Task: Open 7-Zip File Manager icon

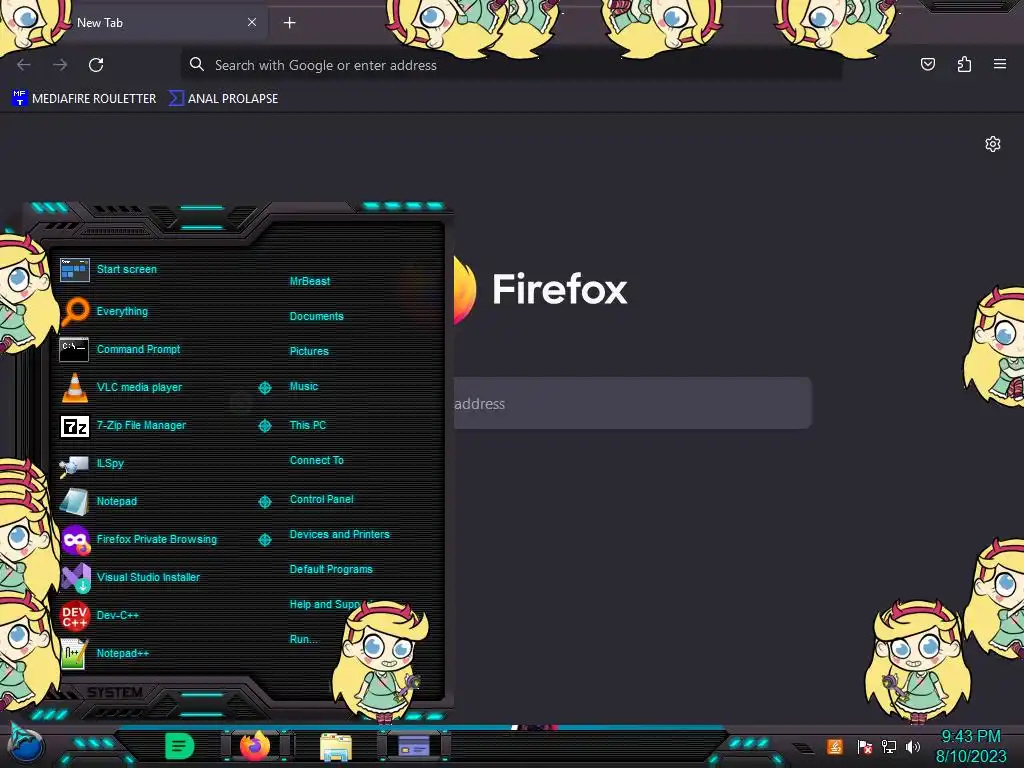Action: [74, 426]
